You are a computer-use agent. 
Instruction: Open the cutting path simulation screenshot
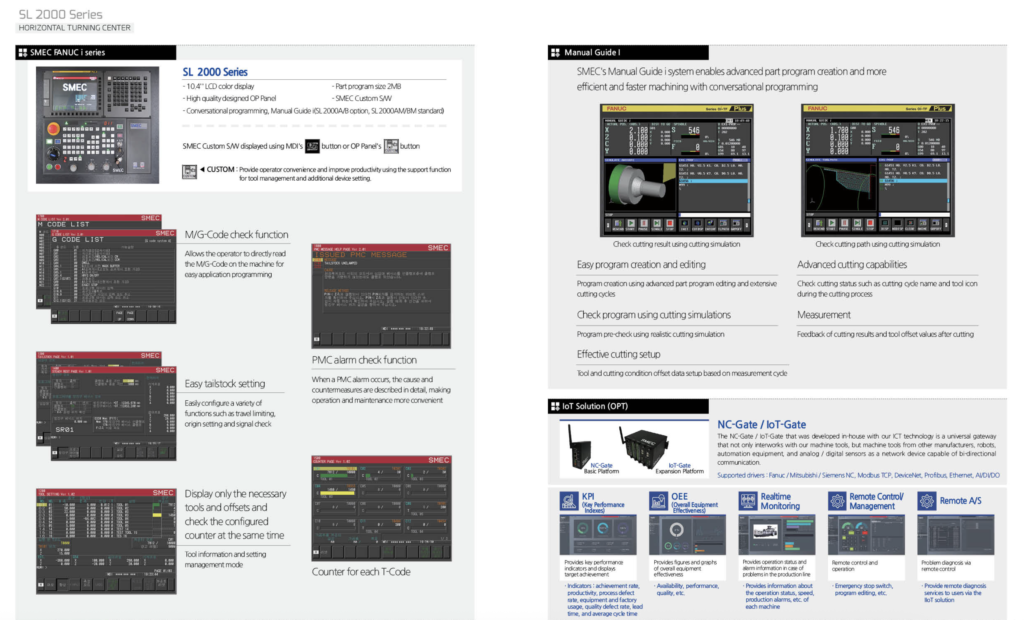coord(878,171)
